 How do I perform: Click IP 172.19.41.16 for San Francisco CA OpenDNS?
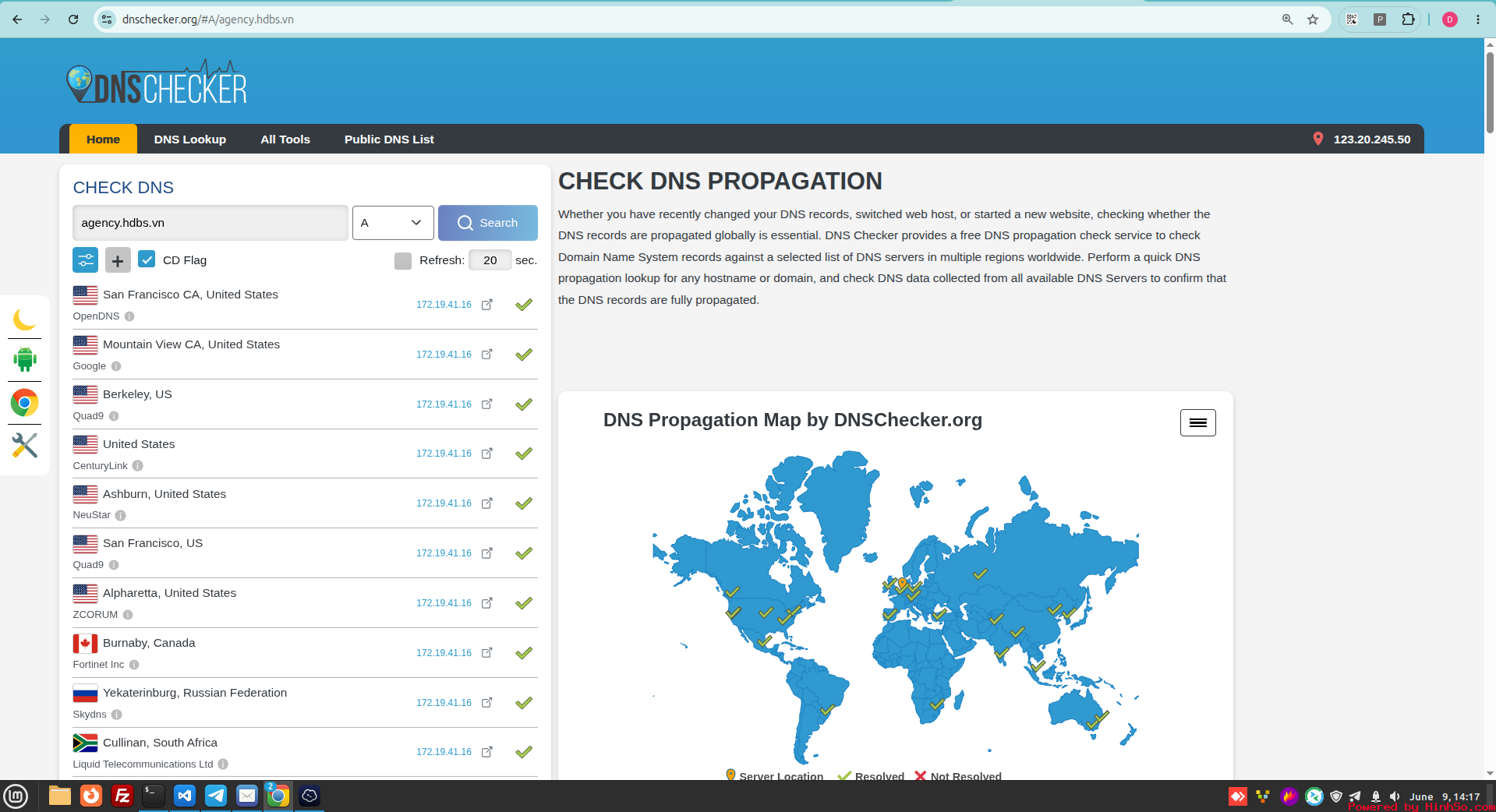pos(444,305)
